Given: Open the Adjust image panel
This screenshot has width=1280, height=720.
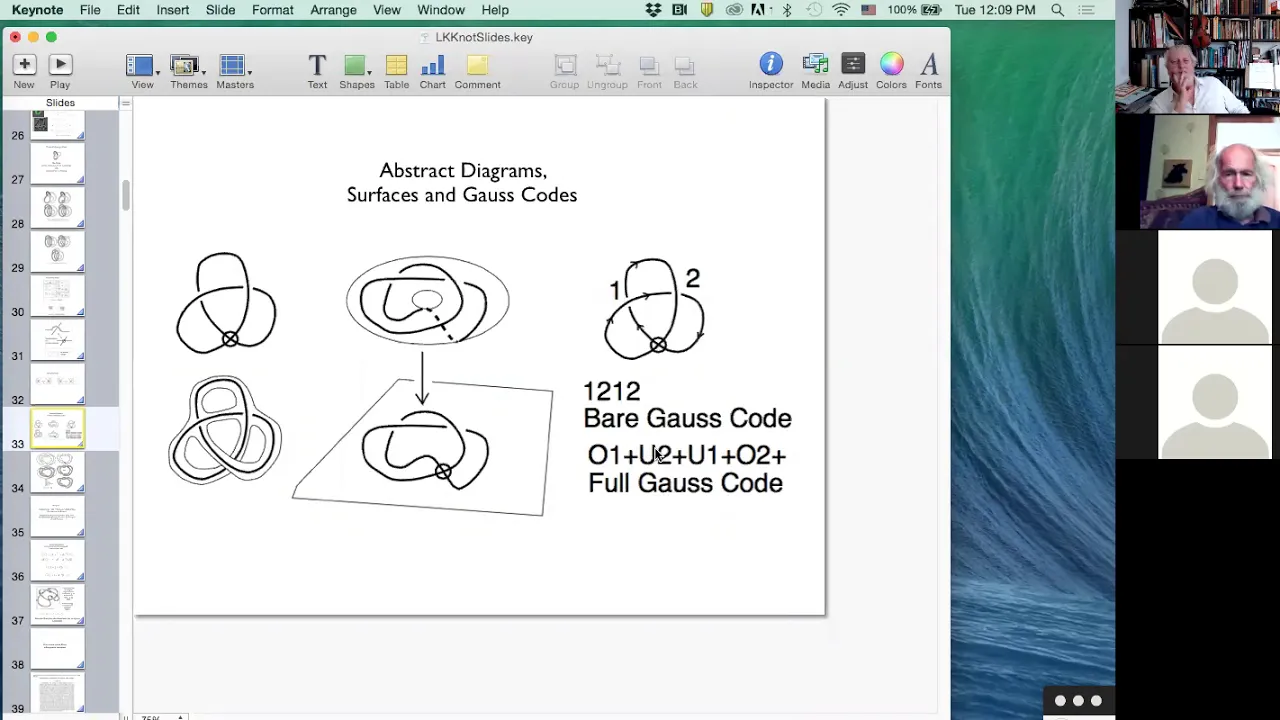Looking at the screenshot, I should coord(853,71).
